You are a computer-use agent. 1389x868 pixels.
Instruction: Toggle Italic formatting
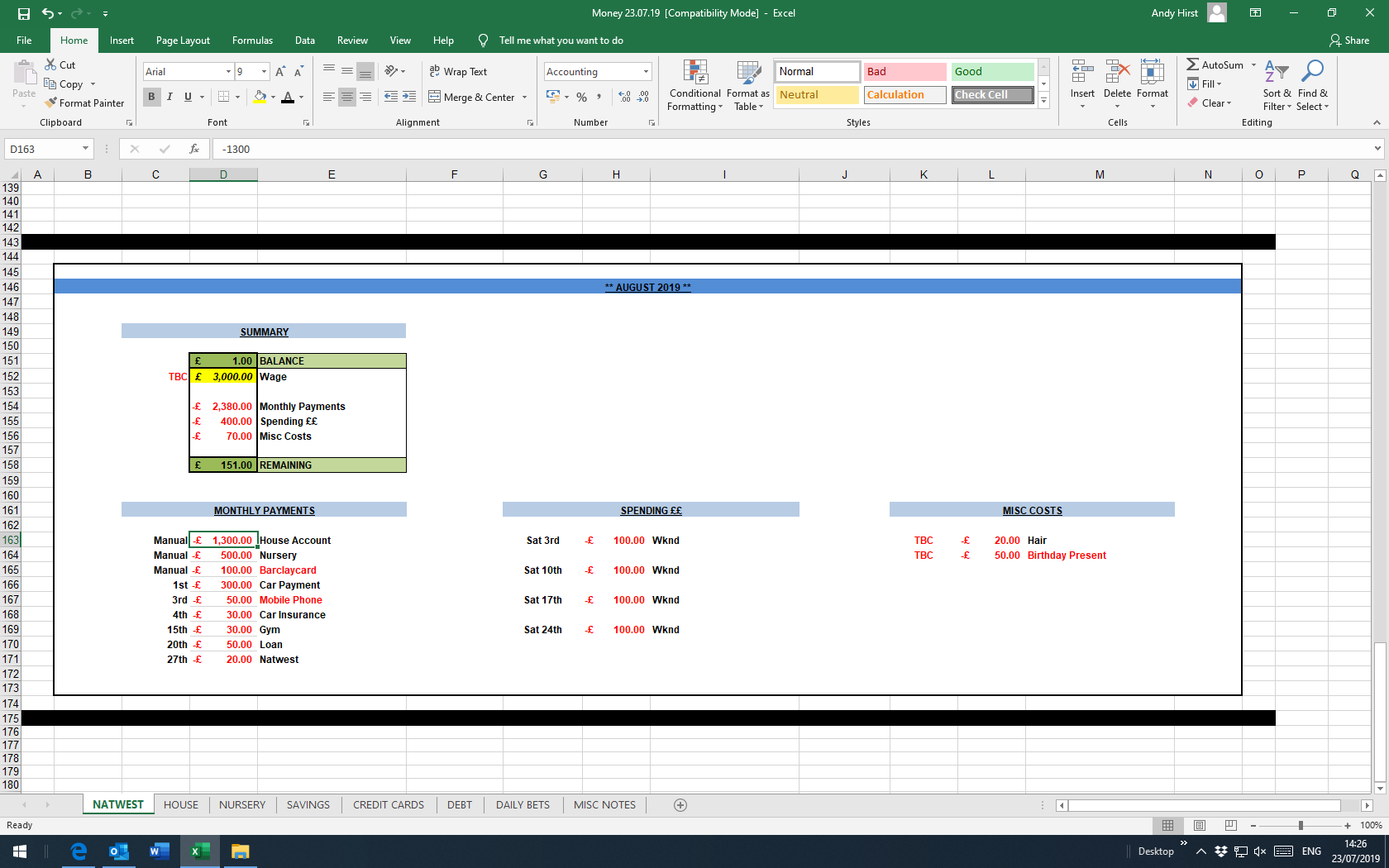point(169,98)
